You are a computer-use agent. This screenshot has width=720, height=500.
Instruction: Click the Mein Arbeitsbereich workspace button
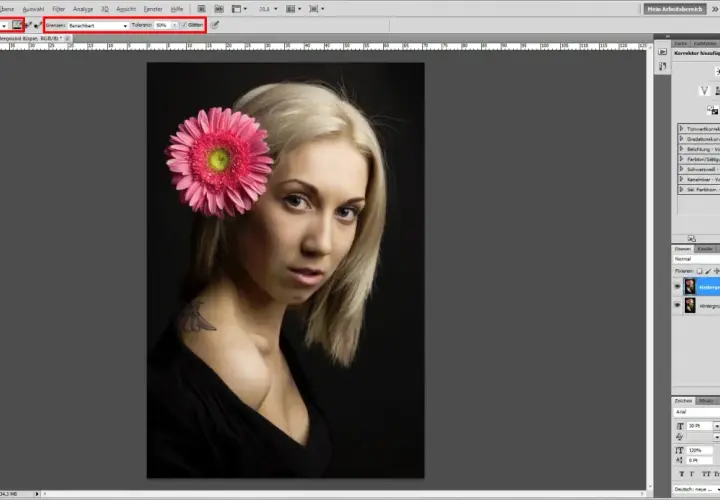point(675,9)
